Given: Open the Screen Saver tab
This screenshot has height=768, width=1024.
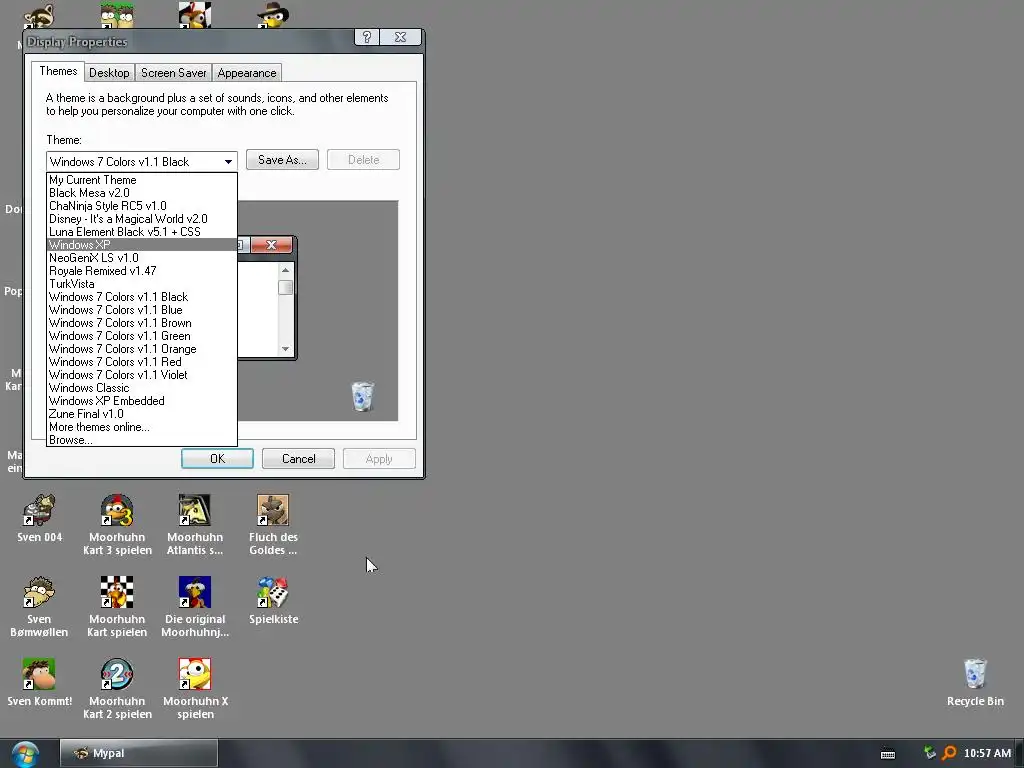Looking at the screenshot, I should coord(174,72).
